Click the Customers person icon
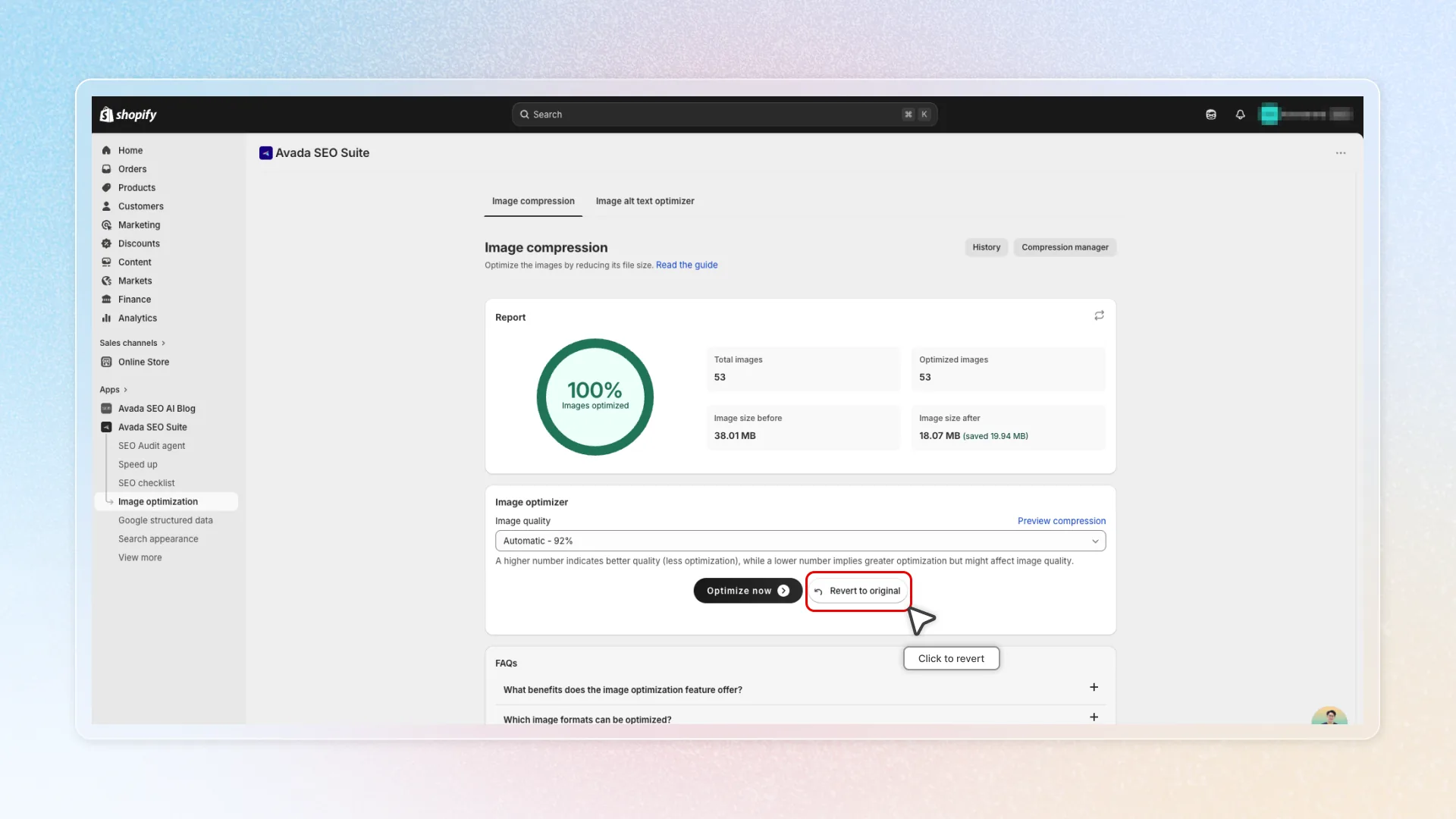The width and height of the screenshot is (1456, 819). tap(106, 206)
